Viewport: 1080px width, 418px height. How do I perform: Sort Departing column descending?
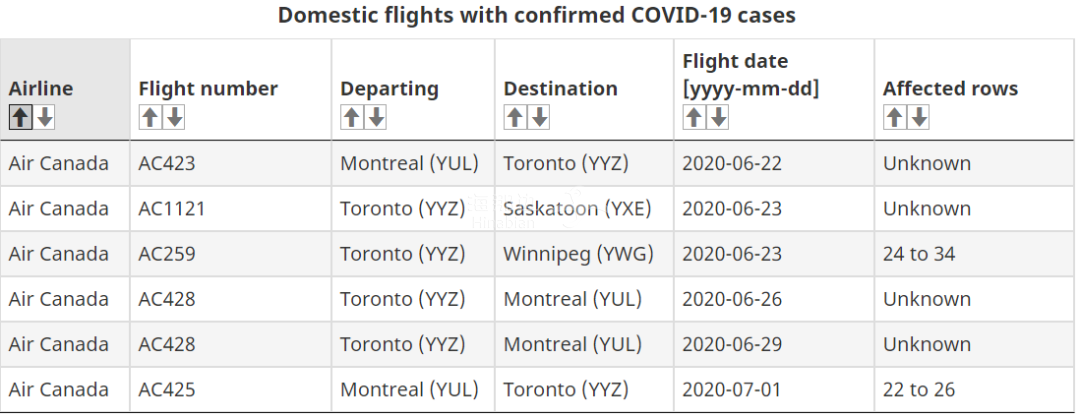376,118
